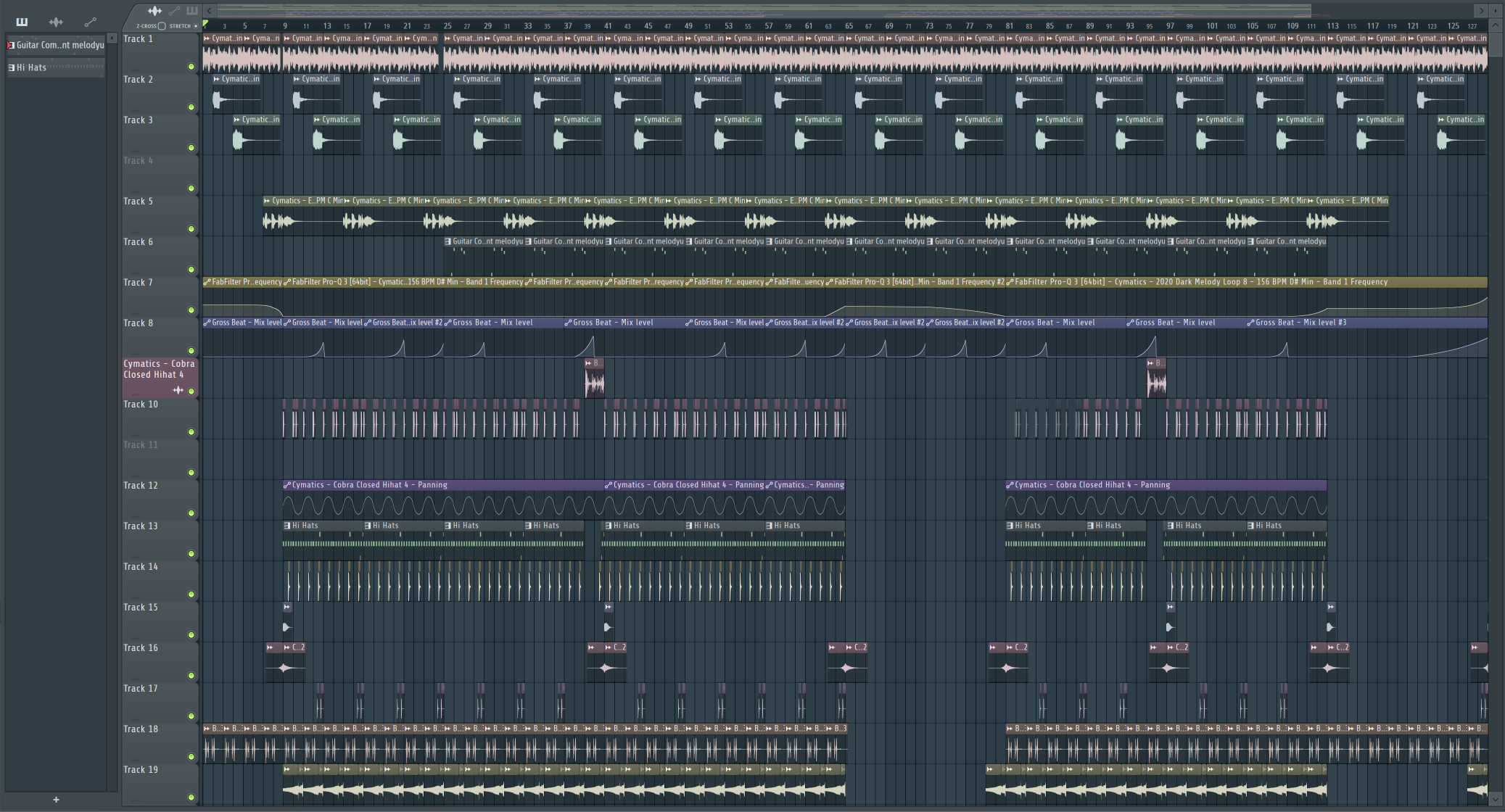Select the Track 14 header
Viewport: 1505px width, 812px height.
[x=160, y=581]
